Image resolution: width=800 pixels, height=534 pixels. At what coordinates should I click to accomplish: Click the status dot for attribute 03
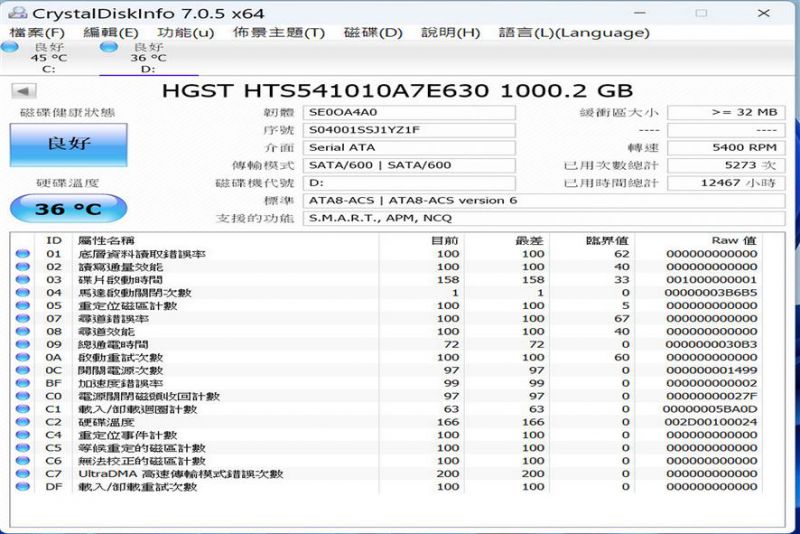(x=22, y=279)
